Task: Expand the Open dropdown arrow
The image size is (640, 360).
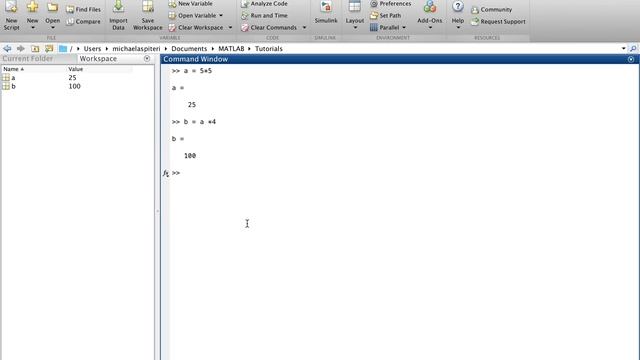Action: click(52, 28)
